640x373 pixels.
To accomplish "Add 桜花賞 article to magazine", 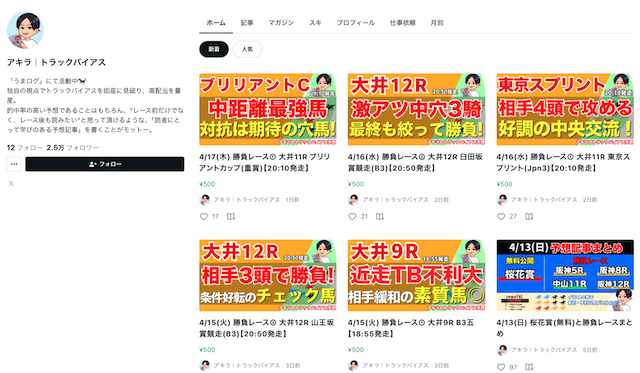I will coord(529,367).
